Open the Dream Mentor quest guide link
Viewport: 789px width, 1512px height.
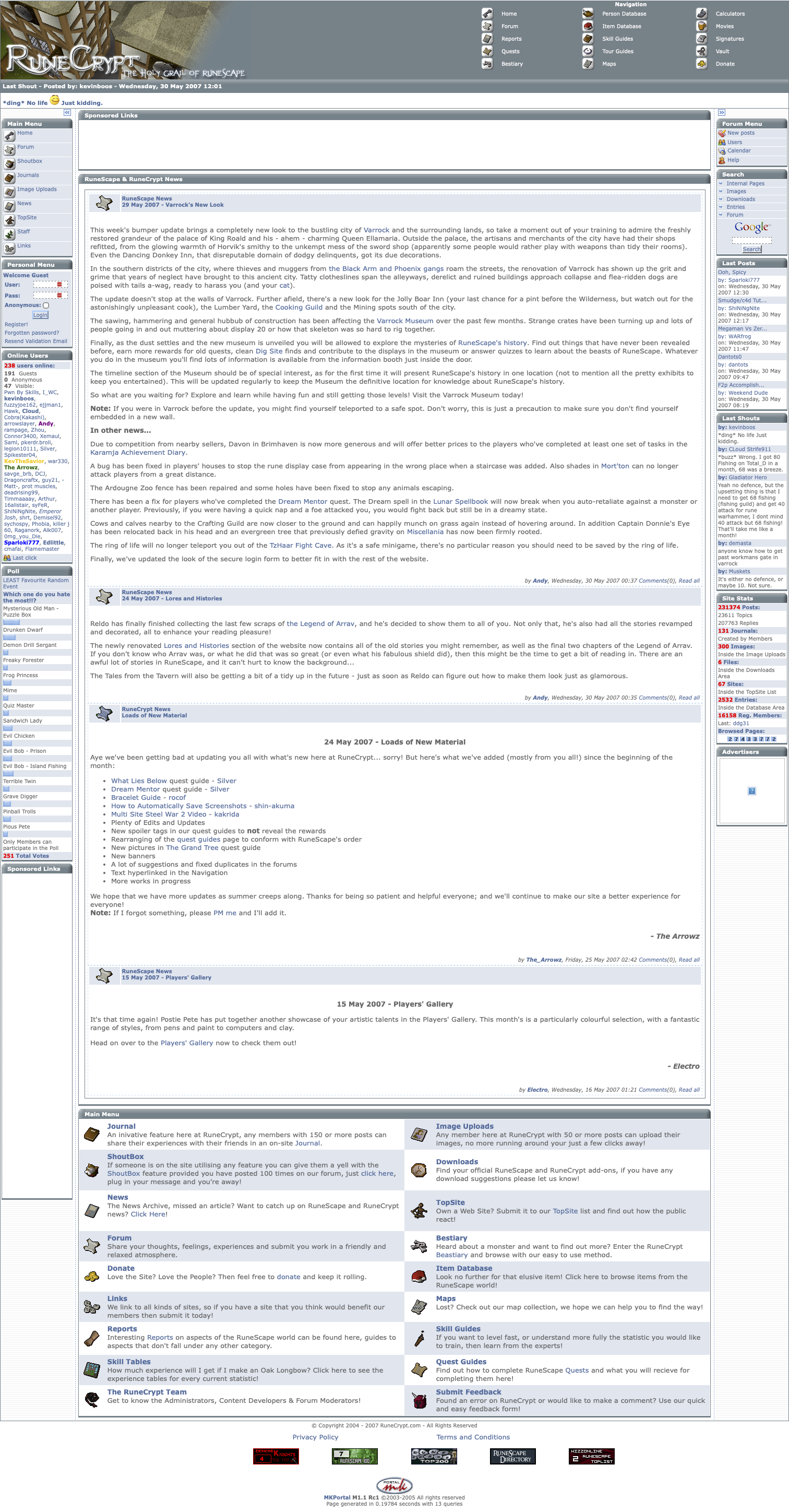[x=136, y=789]
